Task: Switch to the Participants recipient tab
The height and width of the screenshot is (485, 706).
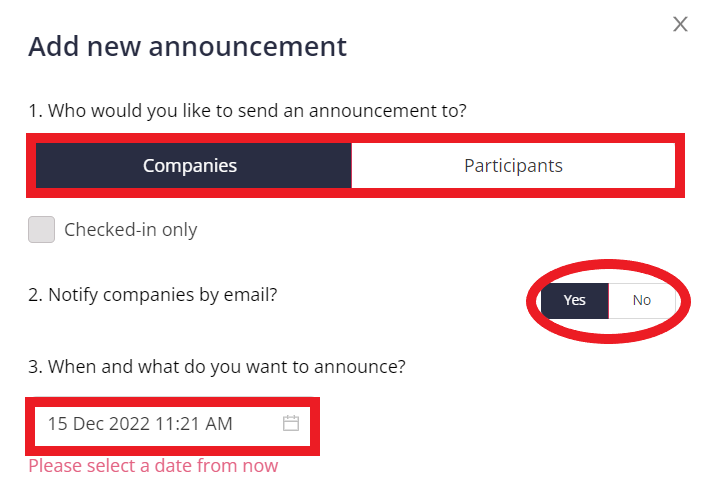Action: point(513,165)
